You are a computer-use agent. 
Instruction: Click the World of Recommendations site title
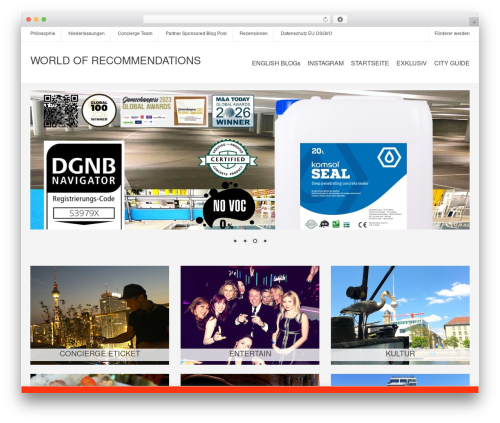[116, 61]
